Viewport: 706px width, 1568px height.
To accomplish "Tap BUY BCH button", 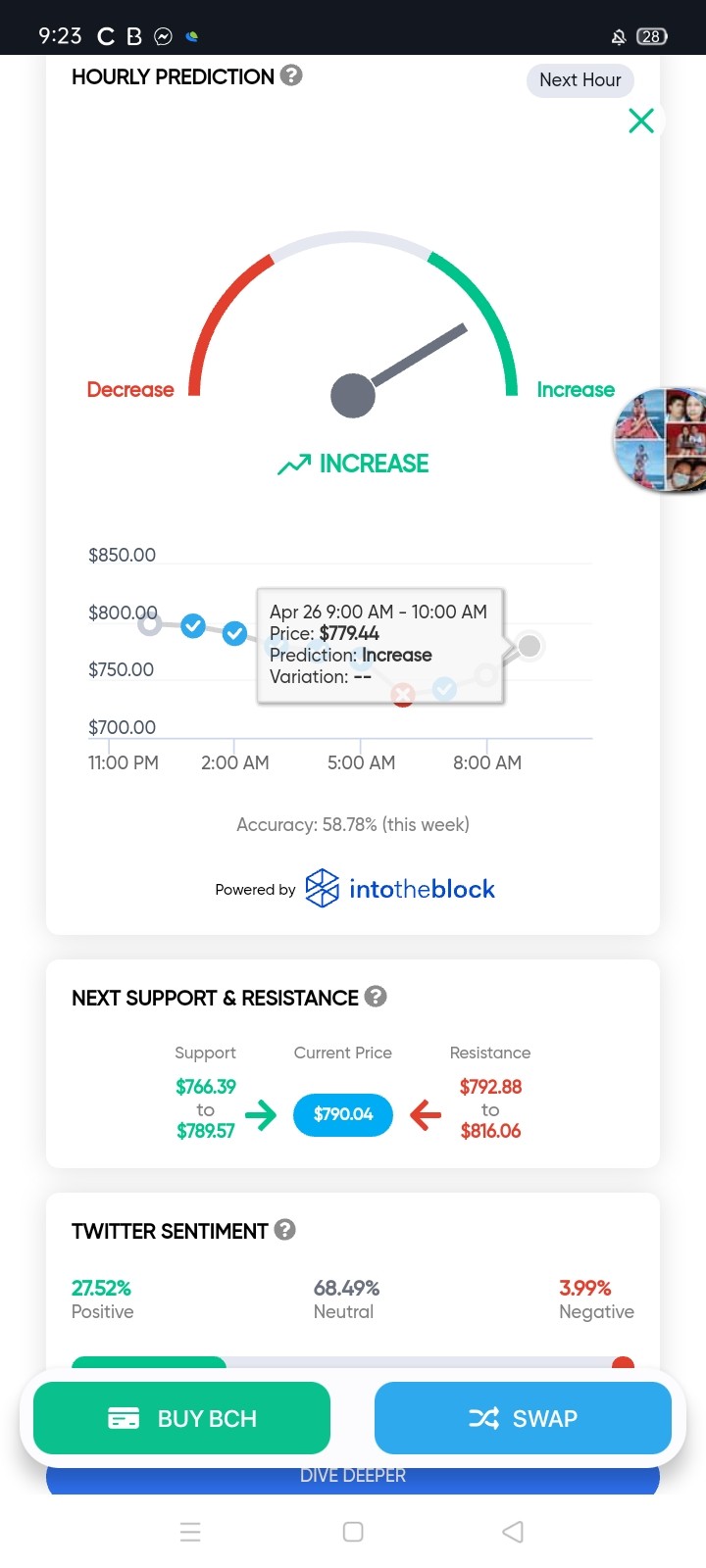I will tap(181, 1418).
